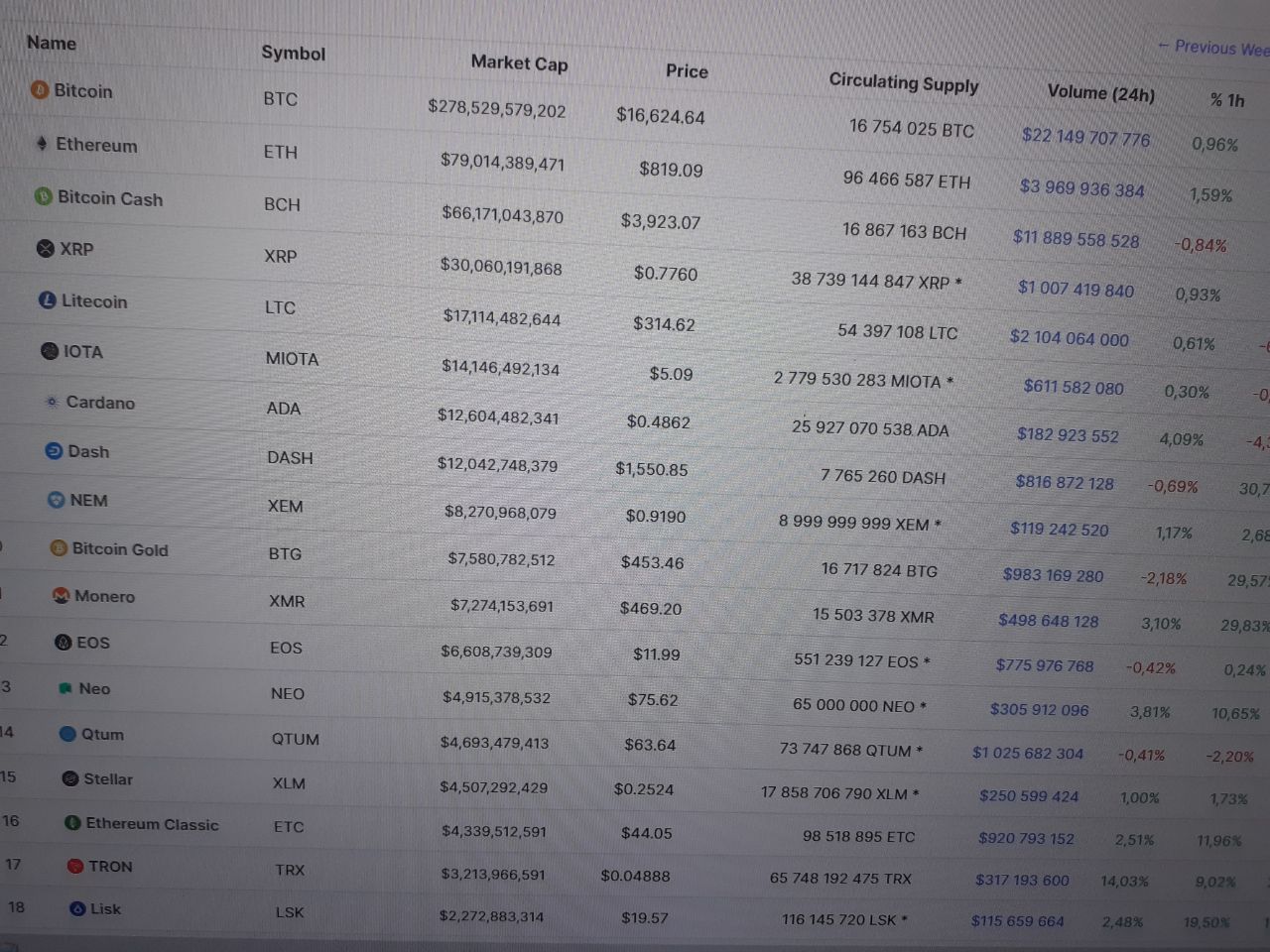
Task: Select TRON price $0.04888
Action: pyautogui.click(x=635, y=876)
